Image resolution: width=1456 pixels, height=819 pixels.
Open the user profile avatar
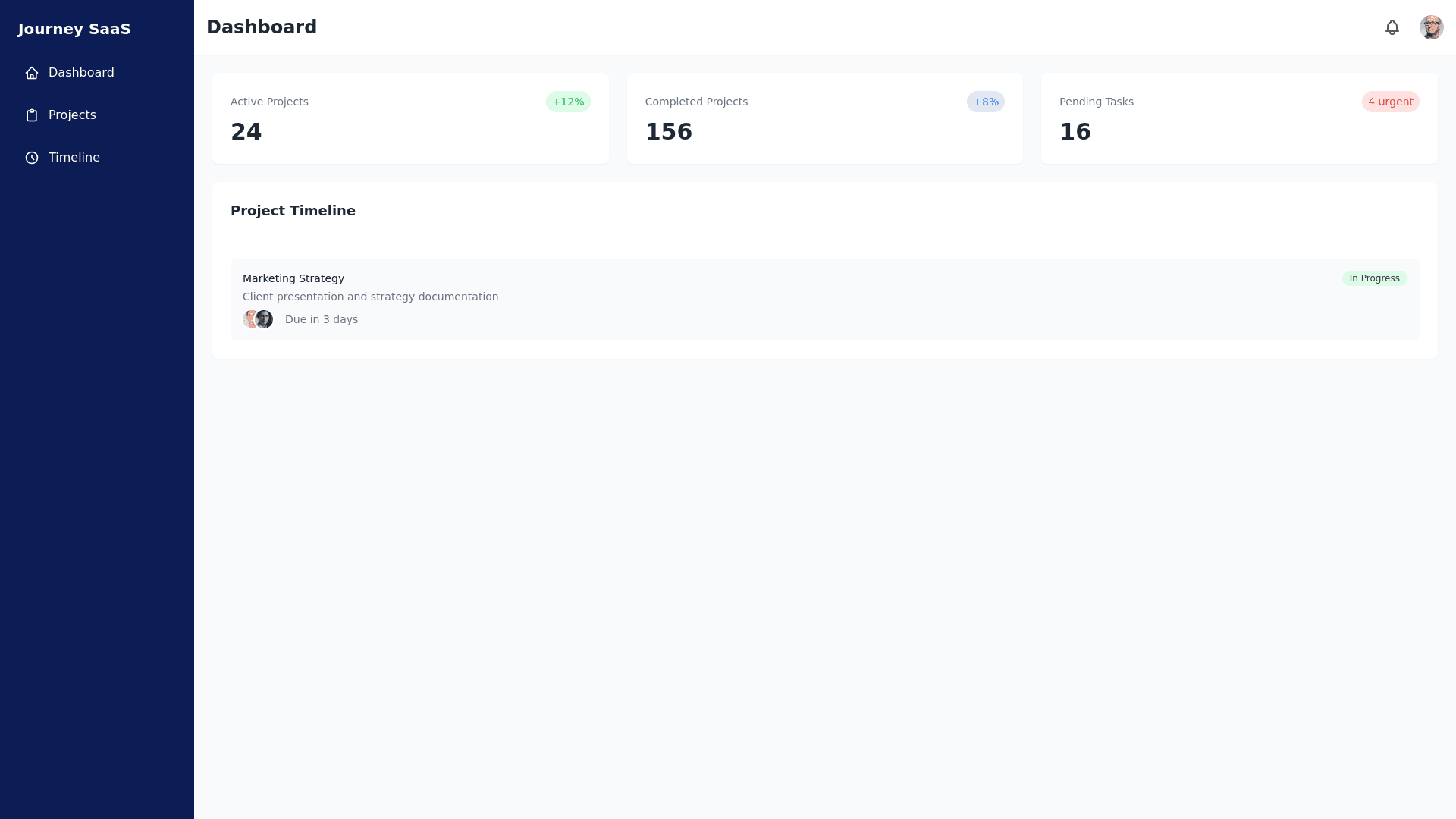[x=1431, y=27]
